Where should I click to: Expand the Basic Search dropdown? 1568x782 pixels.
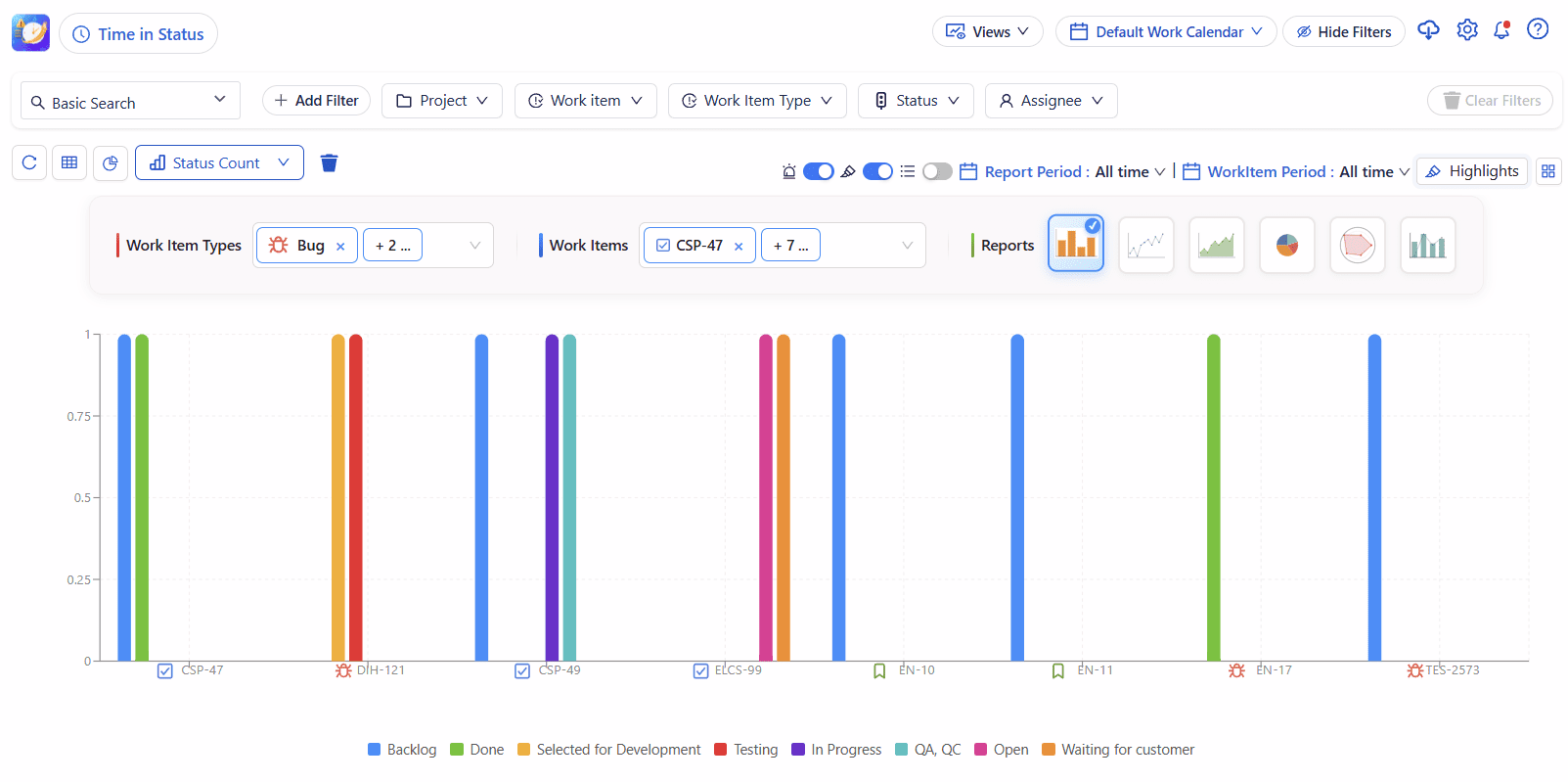pyautogui.click(x=130, y=101)
